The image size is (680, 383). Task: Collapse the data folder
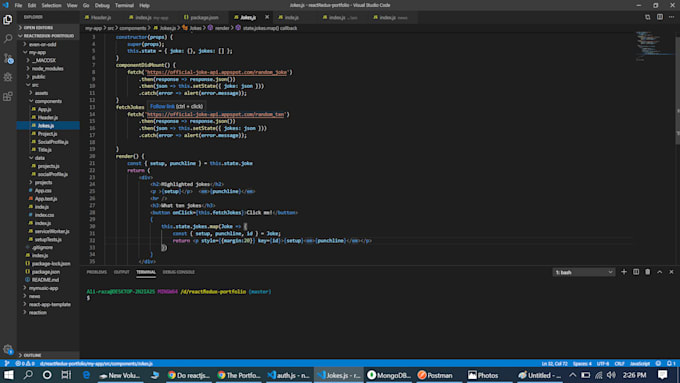39,158
